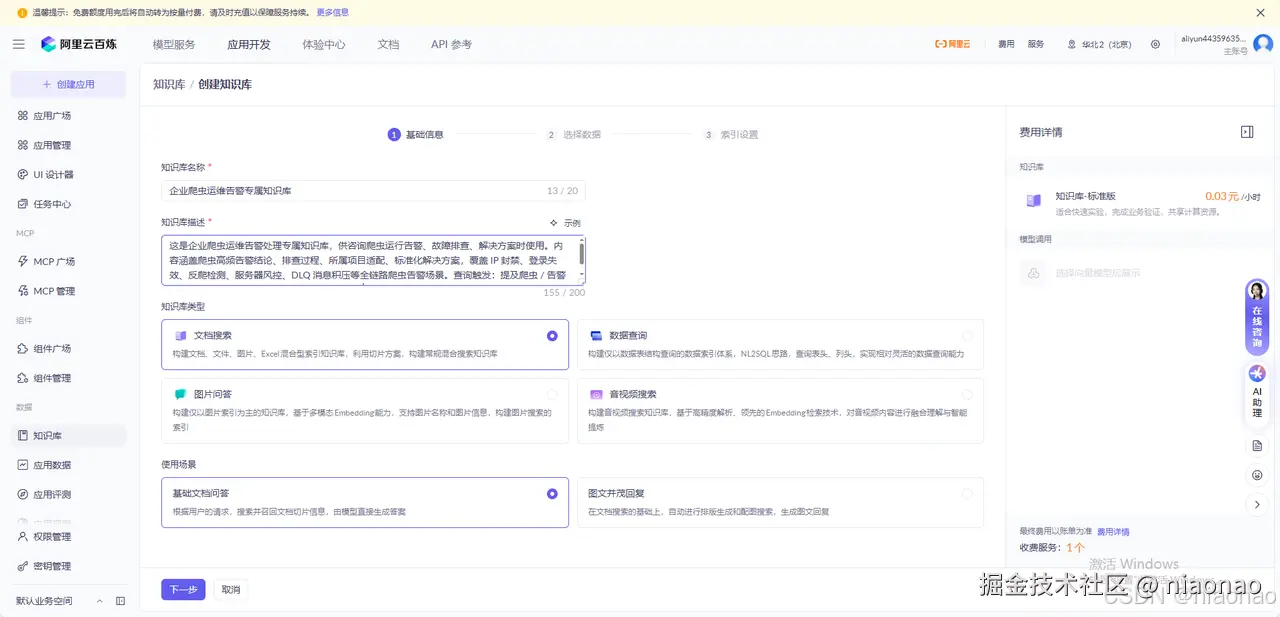Open the 模型服务 menu

click(x=172, y=44)
